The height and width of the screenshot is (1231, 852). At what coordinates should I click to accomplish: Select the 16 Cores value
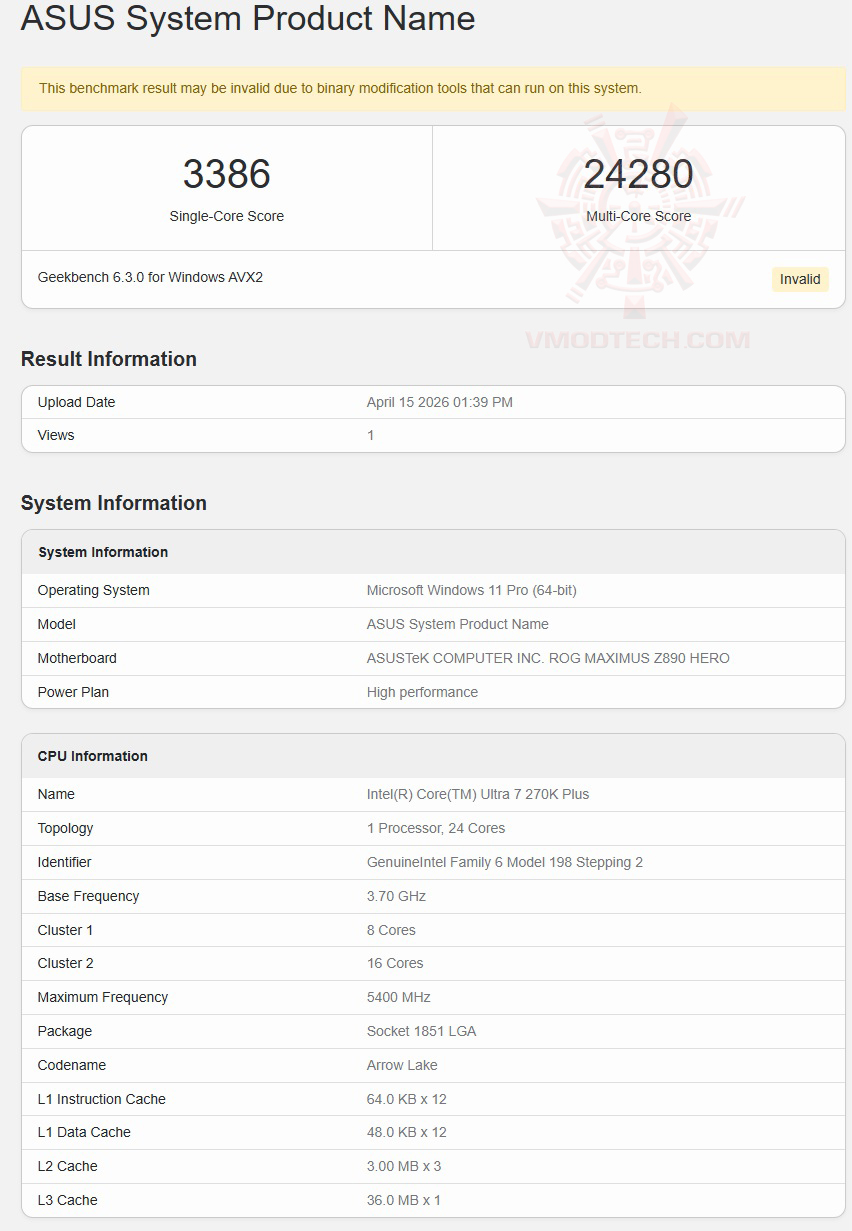[x=395, y=963]
